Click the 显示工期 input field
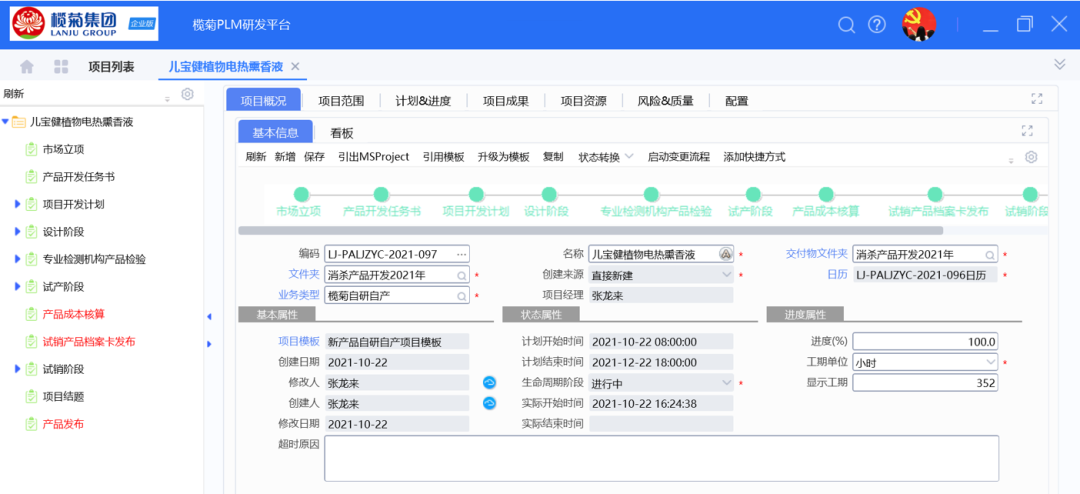1080x494 pixels. [x=925, y=382]
